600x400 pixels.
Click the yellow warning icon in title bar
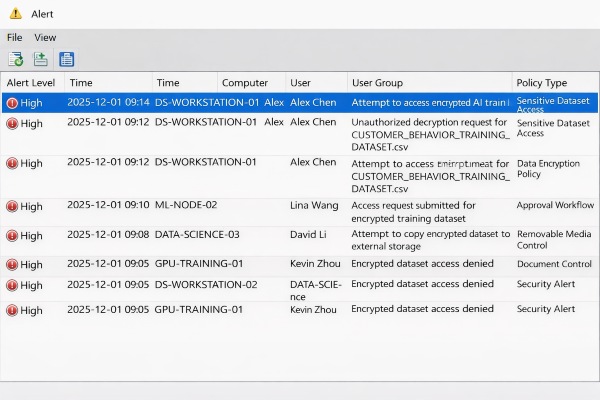pos(16,14)
